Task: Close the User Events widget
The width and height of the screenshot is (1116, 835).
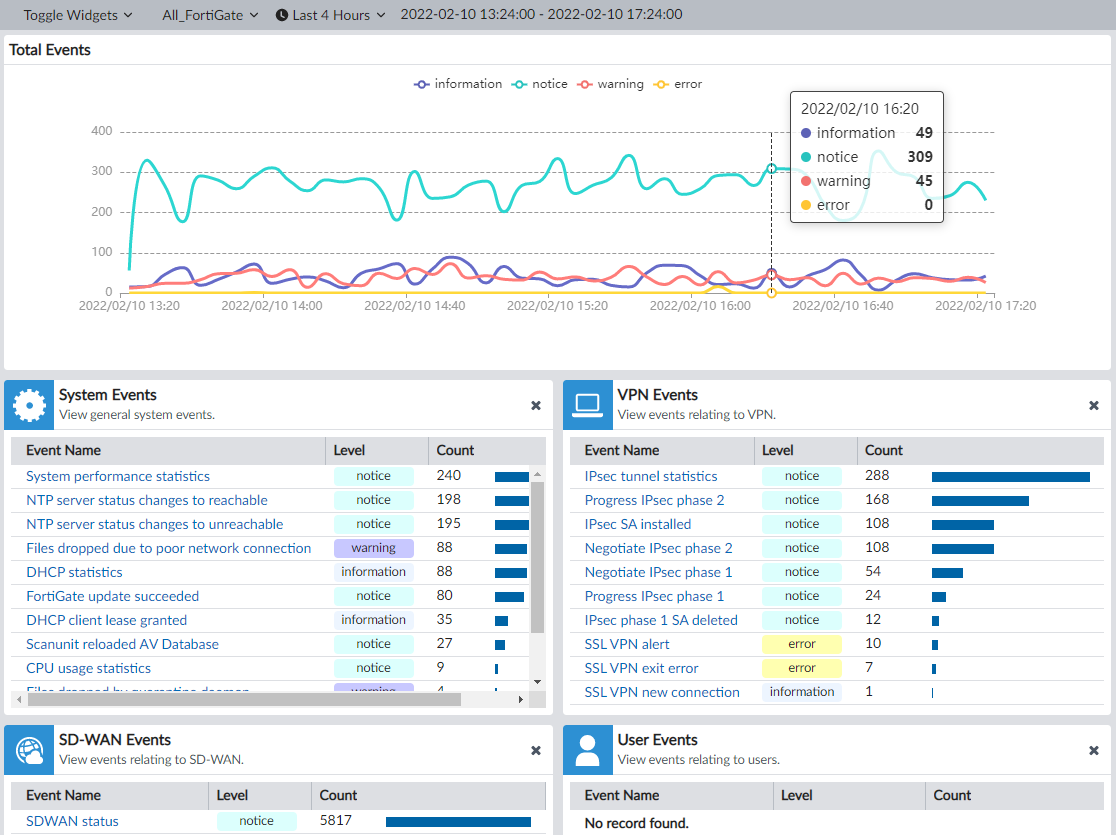Action: (1094, 750)
